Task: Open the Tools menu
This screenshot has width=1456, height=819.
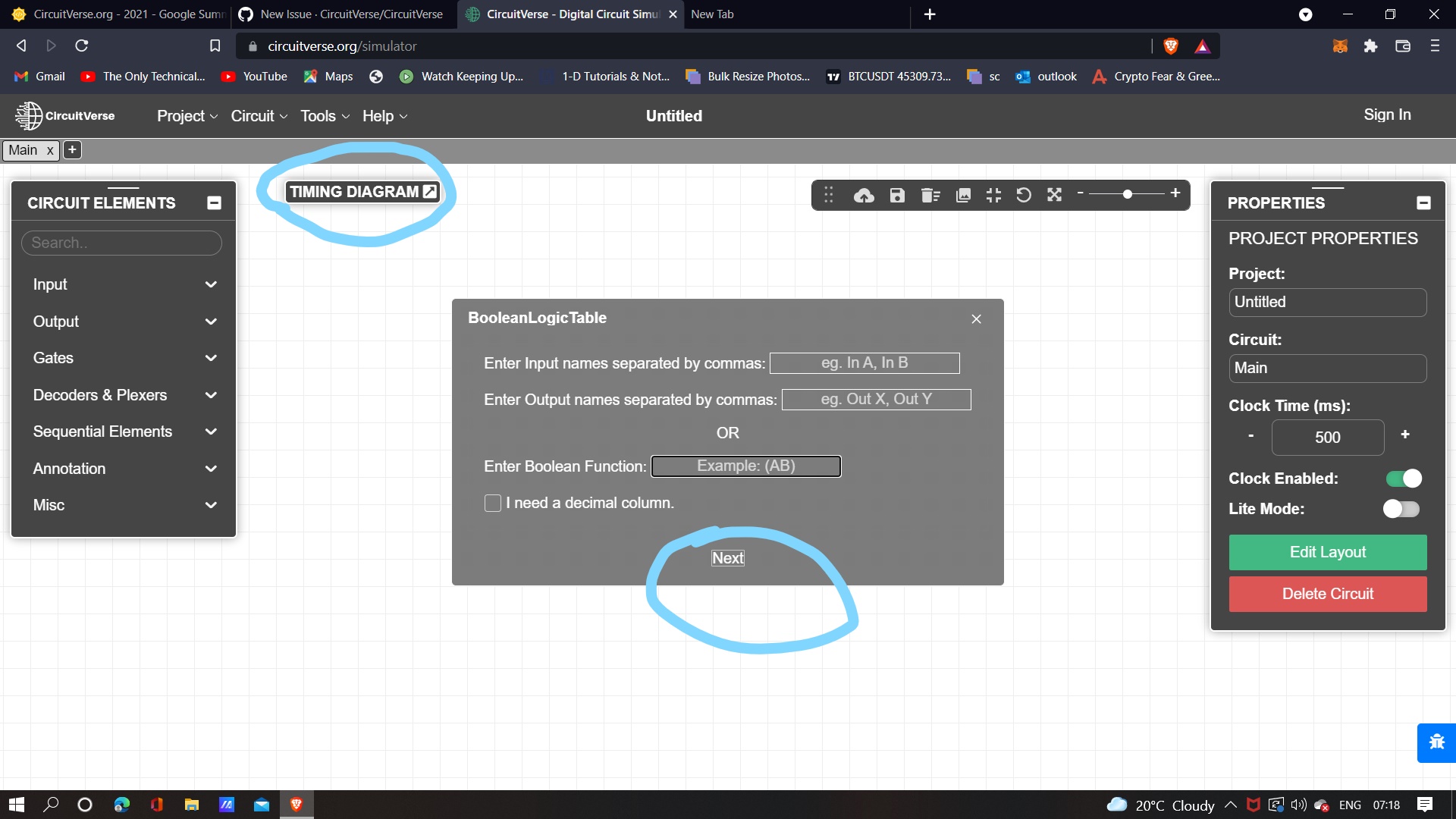Action: (x=324, y=116)
